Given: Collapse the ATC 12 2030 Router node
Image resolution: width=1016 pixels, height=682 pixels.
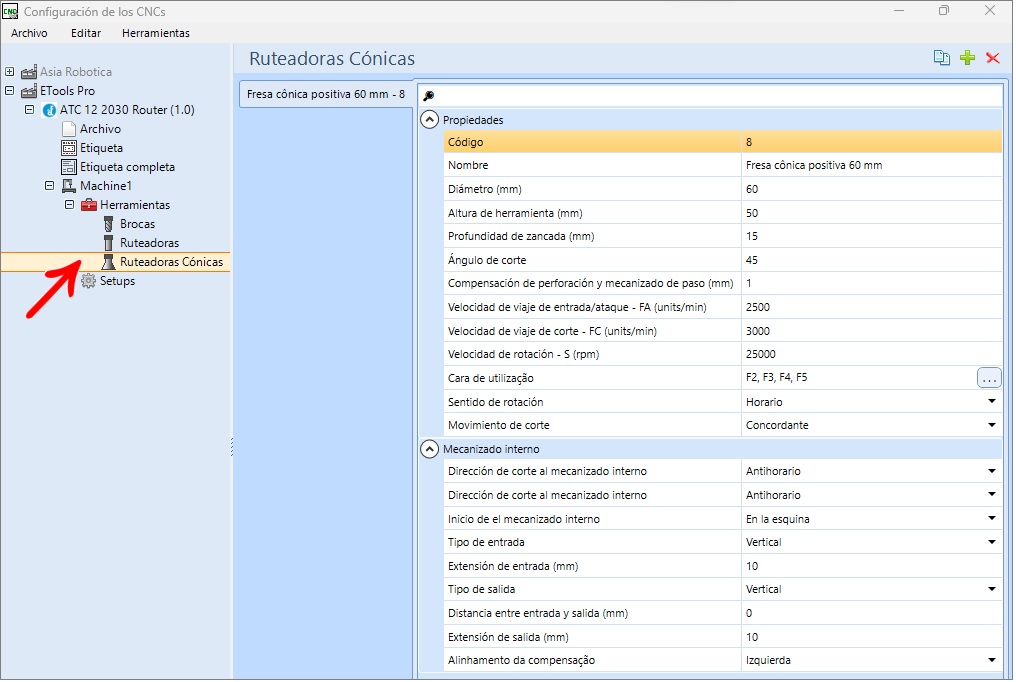Looking at the screenshot, I should (30, 110).
